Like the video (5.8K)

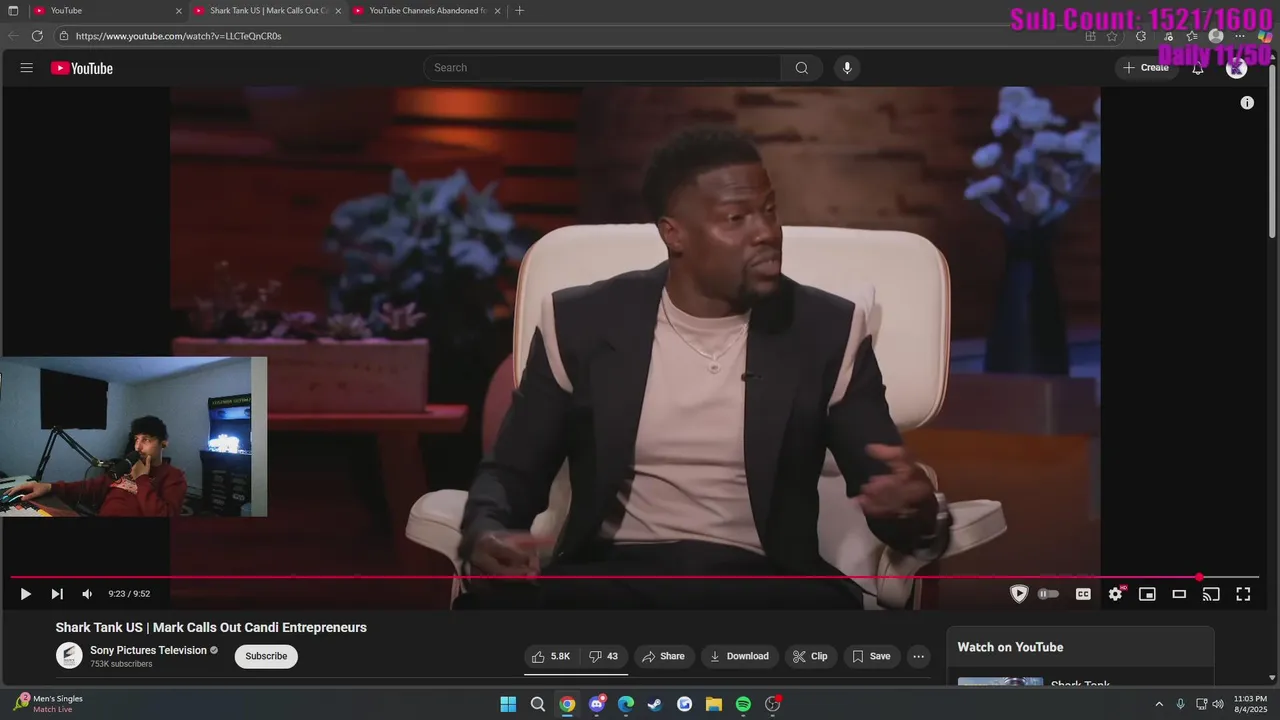[550, 656]
